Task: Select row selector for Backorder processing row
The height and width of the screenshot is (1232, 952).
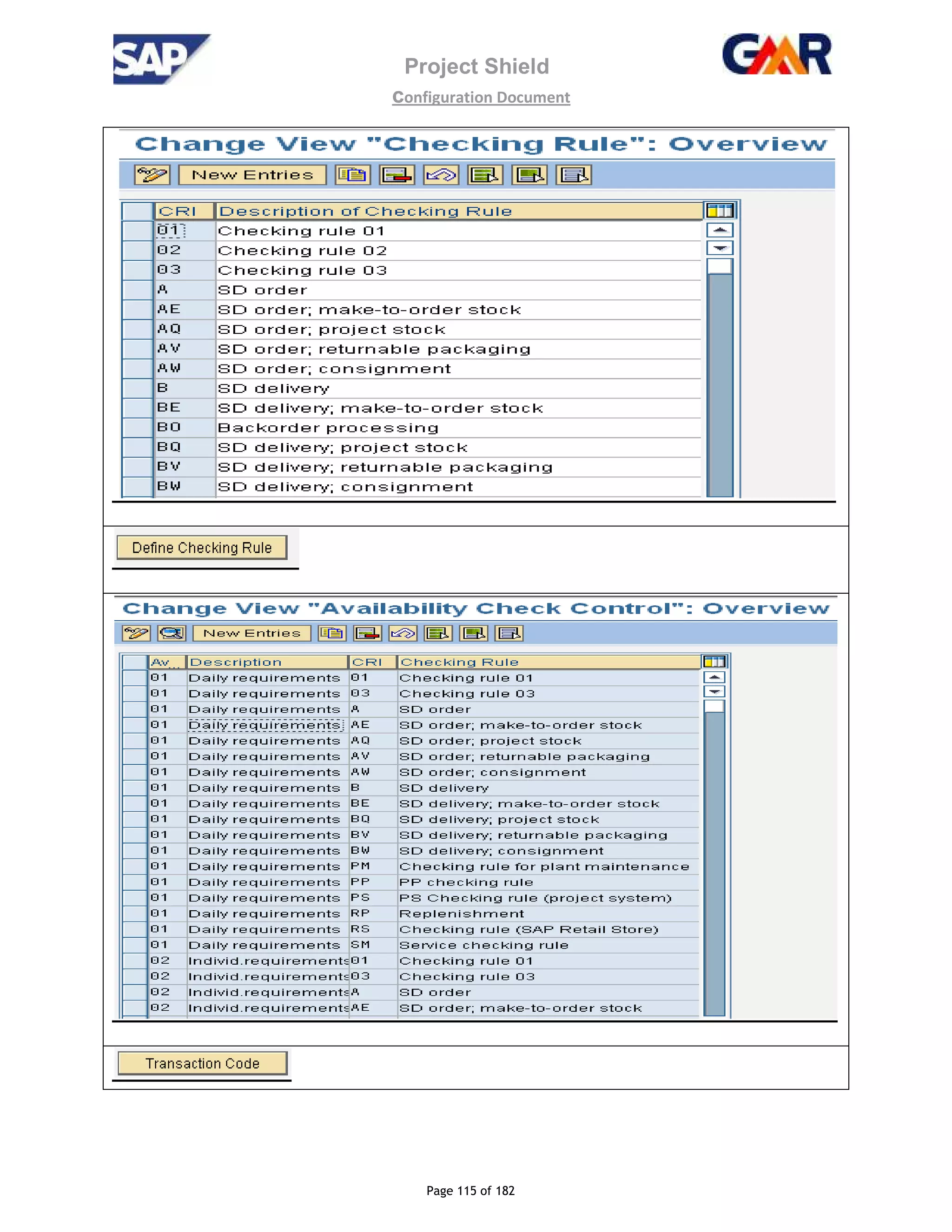Action: coord(138,428)
